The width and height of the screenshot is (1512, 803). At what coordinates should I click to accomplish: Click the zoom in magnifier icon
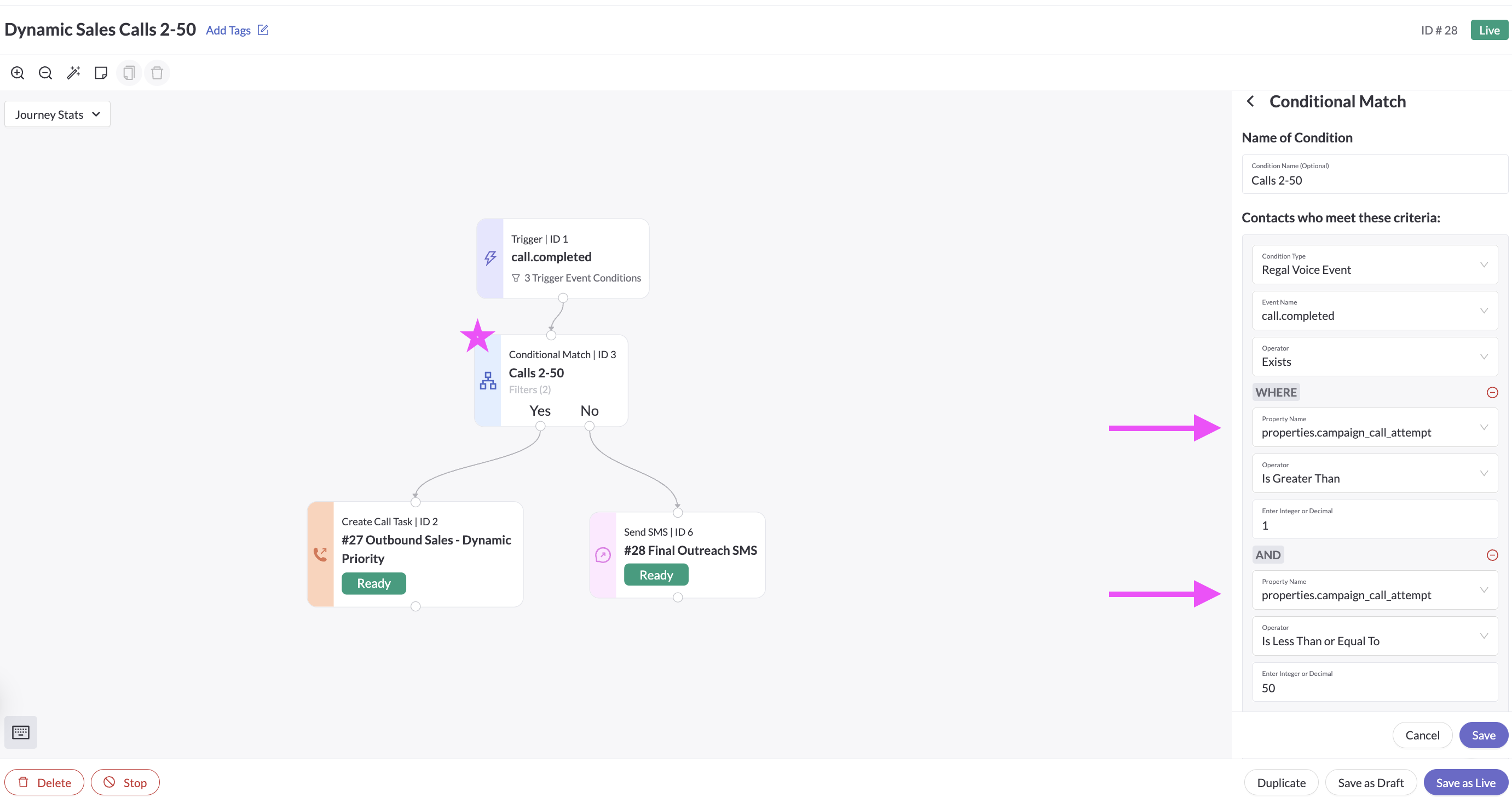click(18, 73)
